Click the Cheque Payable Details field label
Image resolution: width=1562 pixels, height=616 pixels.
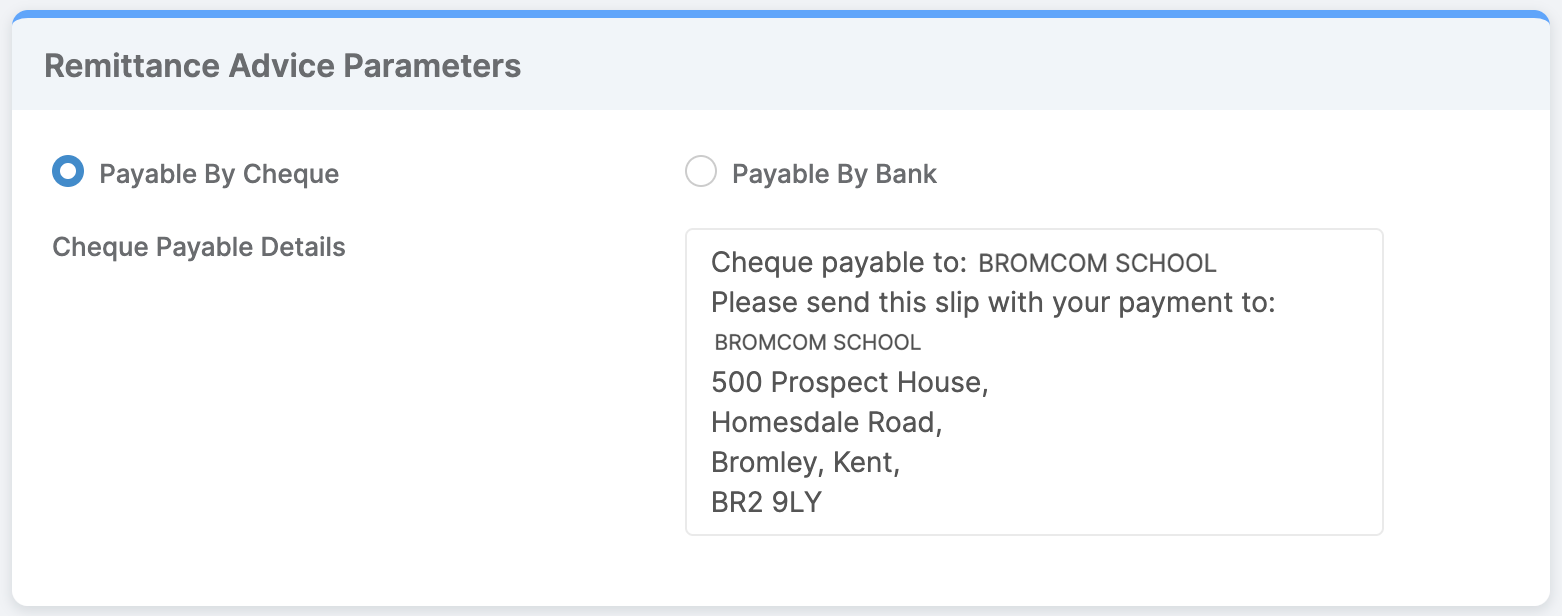click(x=198, y=246)
